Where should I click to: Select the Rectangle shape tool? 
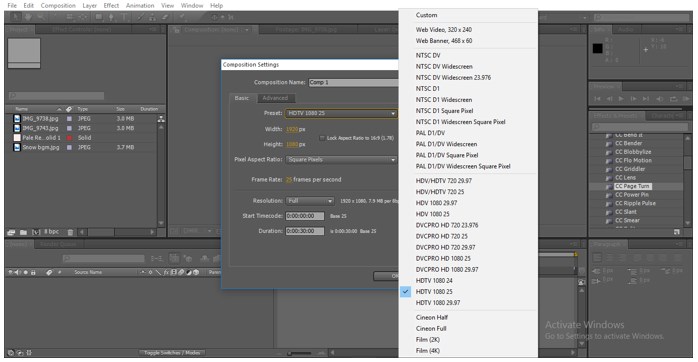(99, 17)
